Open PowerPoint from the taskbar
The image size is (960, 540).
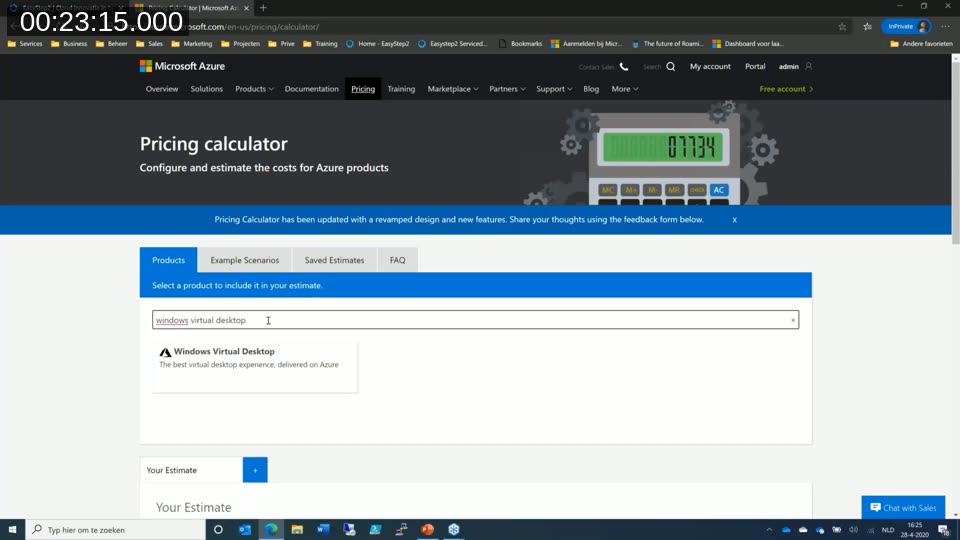pos(427,530)
